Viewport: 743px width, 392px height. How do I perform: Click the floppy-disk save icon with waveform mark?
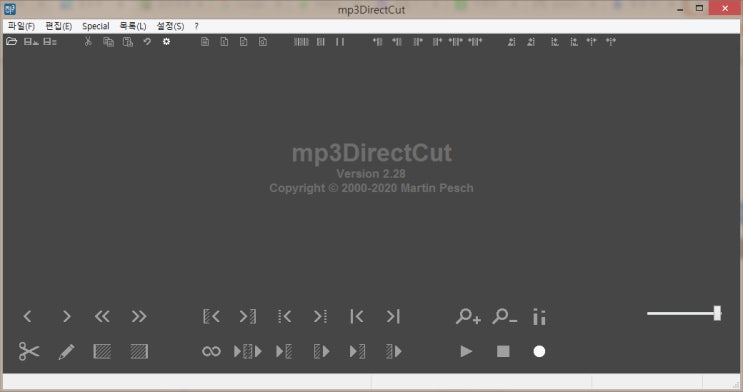(x=31, y=42)
